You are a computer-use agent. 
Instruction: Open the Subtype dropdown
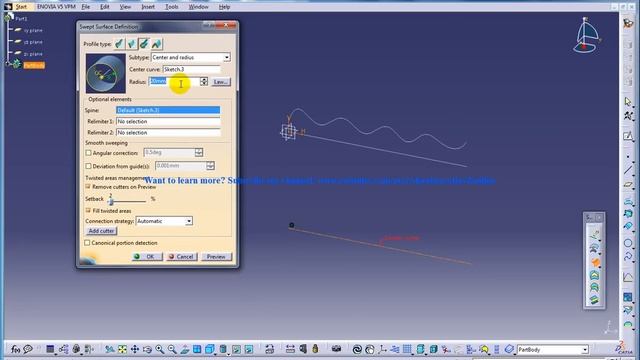pos(227,57)
